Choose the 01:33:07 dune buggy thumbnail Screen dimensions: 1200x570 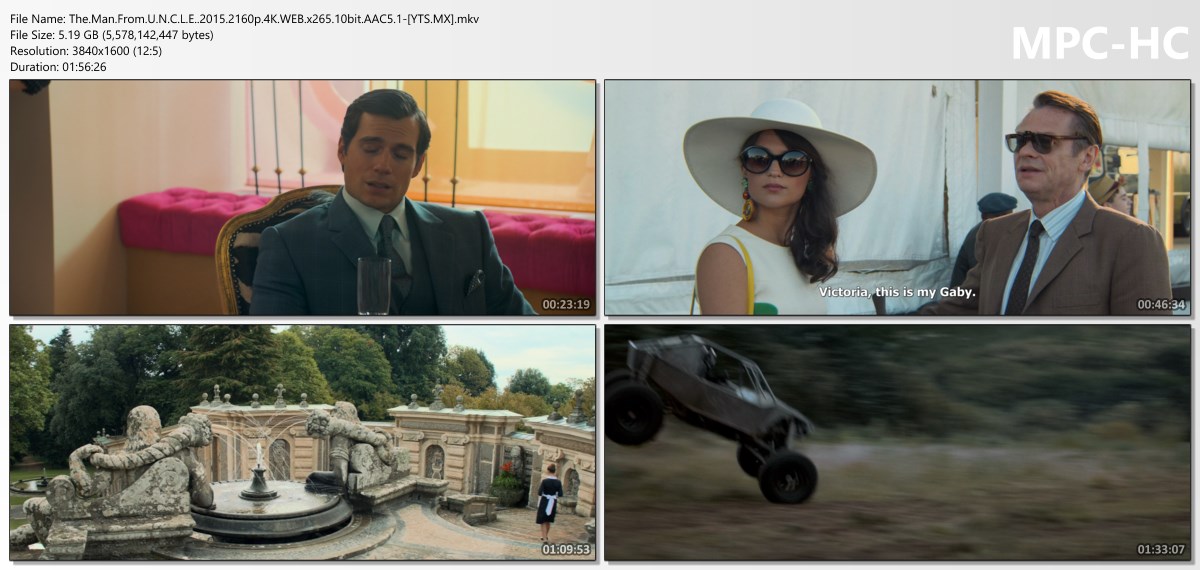(x=897, y=442)
